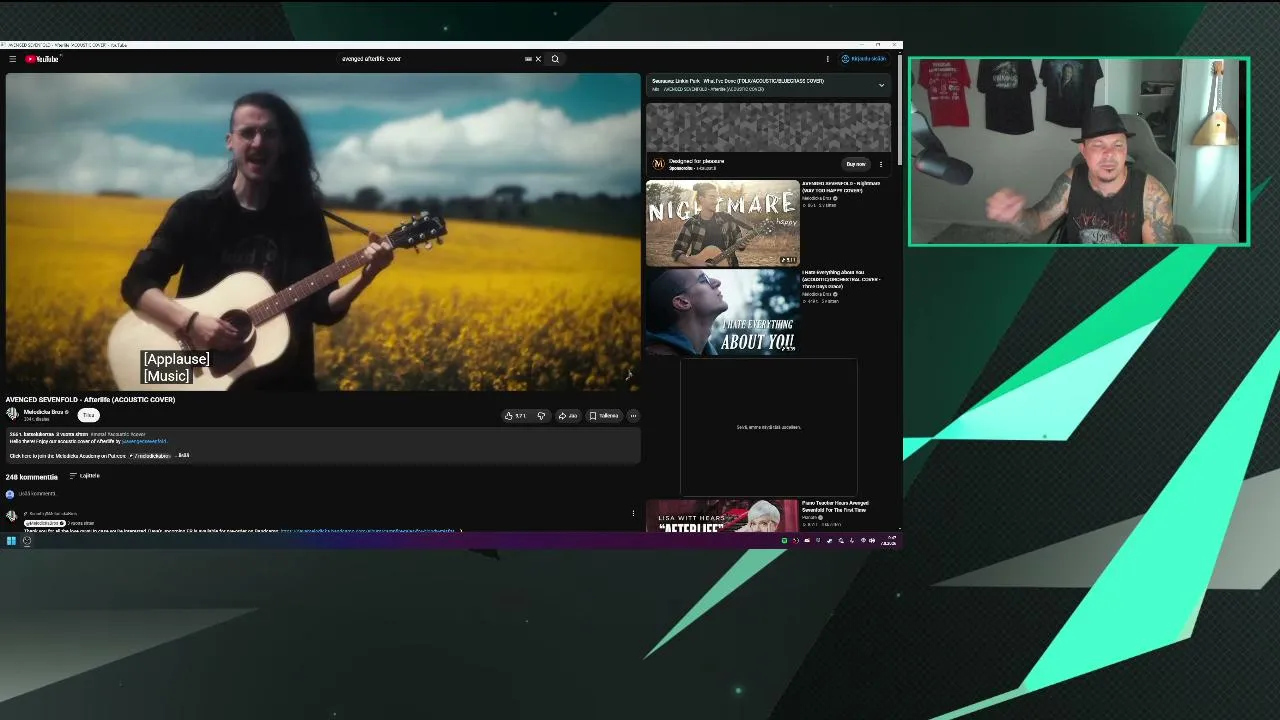Expand the video description with 'lisää'

tap(184, 455)
